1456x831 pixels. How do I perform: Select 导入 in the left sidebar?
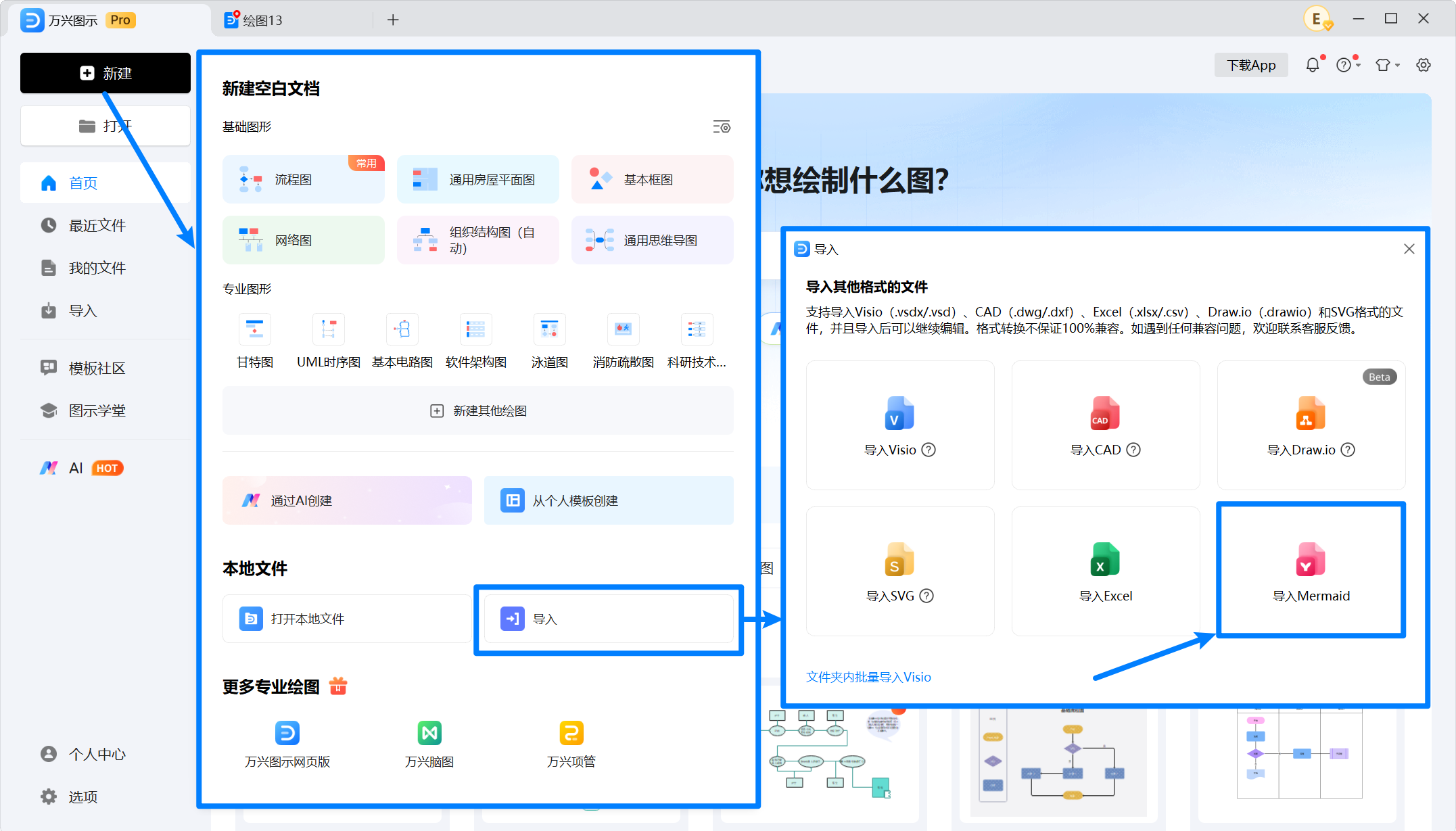click(x=105, y=310)
